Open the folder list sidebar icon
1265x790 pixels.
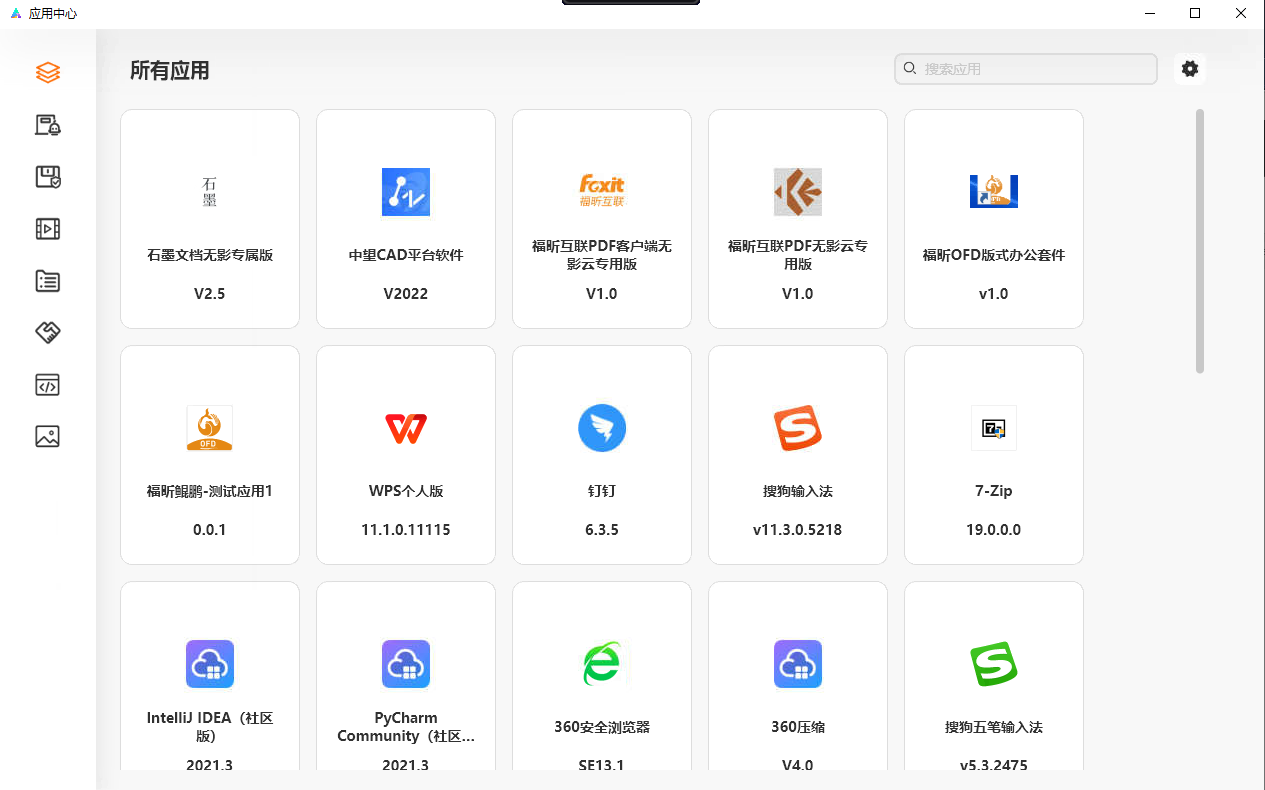click(x=48, y=281)
